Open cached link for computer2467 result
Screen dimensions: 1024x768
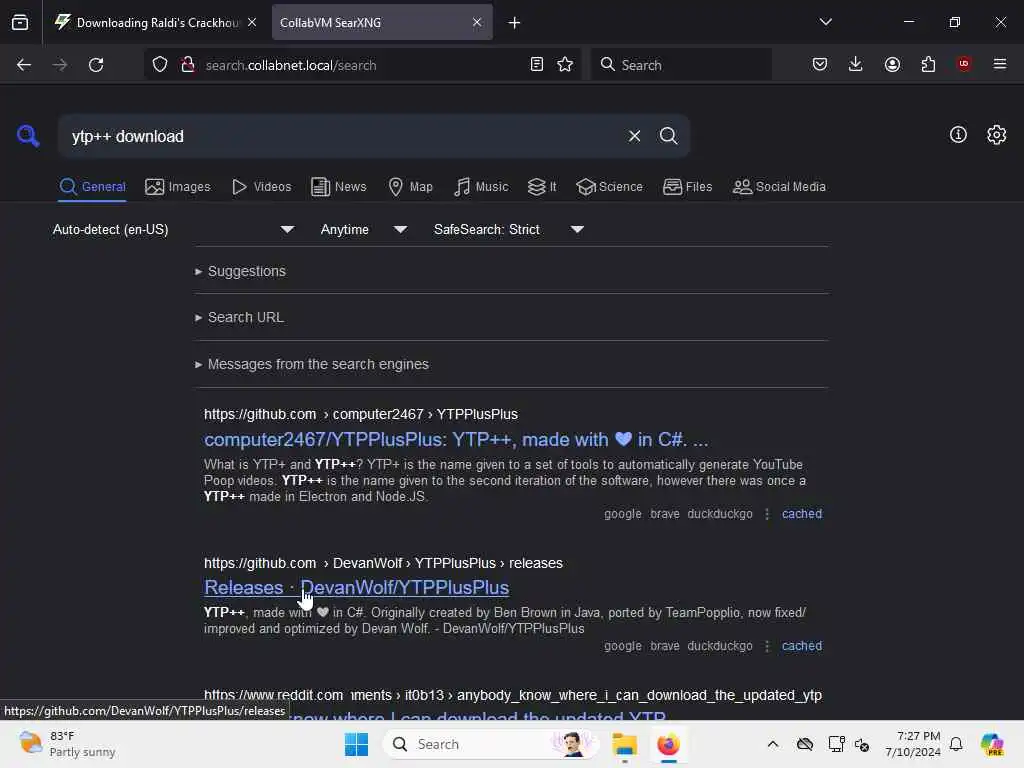pyautogui.click(x=801, y=514)
